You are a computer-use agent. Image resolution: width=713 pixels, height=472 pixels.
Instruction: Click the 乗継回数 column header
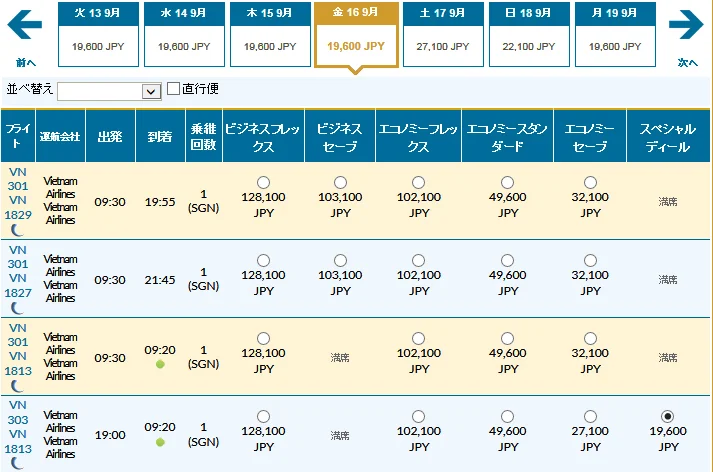click(204, 136)
